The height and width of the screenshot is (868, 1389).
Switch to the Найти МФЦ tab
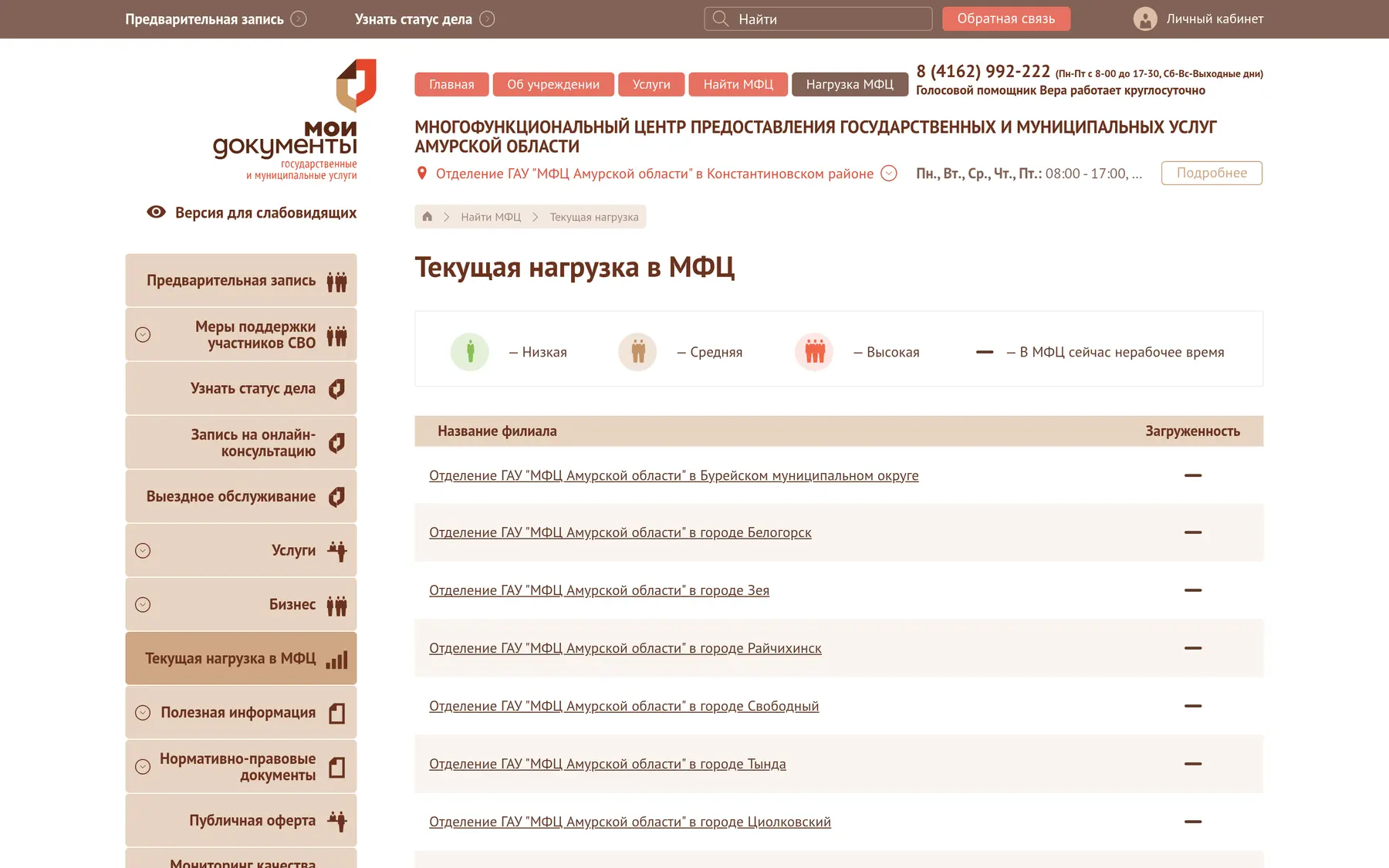(x=738, y=84)
